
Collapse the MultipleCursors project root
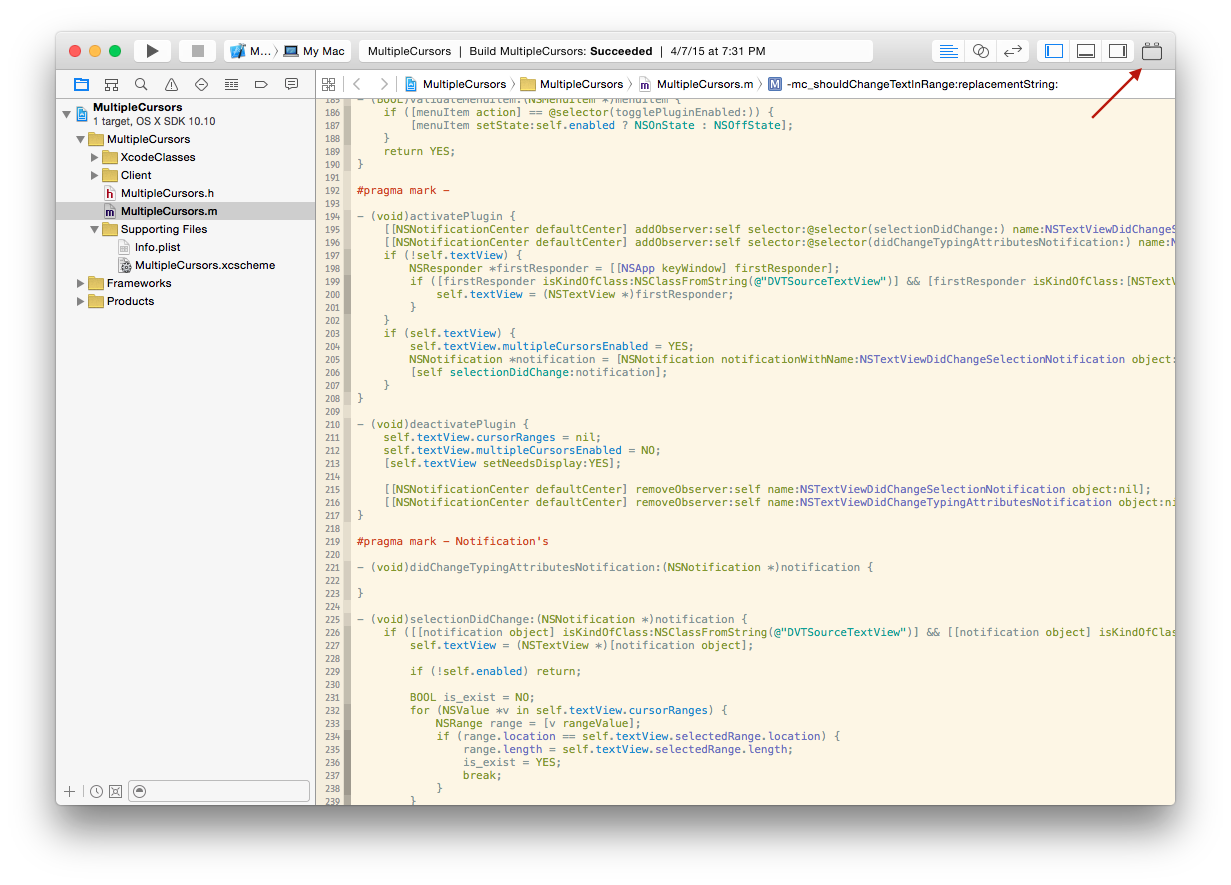point(67,113)
